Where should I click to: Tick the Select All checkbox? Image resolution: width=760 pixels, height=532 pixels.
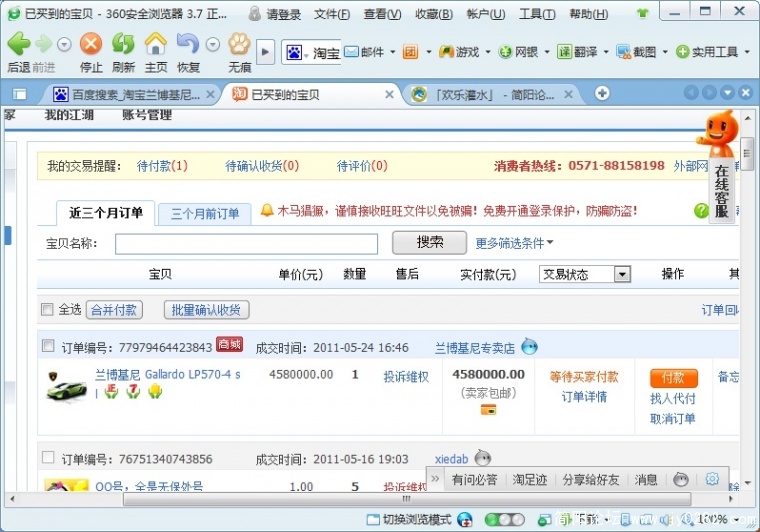tap(47, 309)
